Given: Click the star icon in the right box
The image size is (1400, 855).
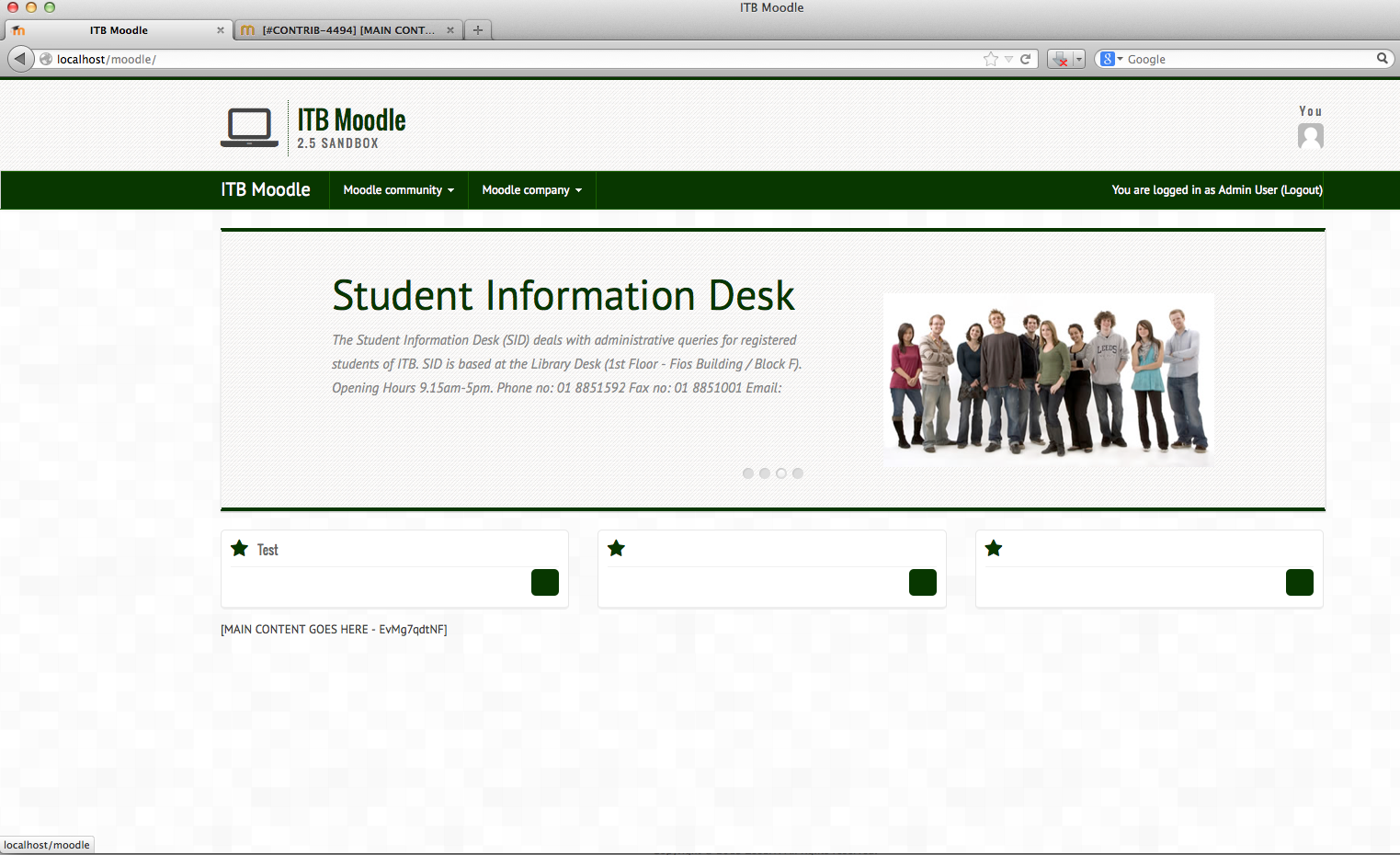Looking at the screenshot, I should point(994,549).
